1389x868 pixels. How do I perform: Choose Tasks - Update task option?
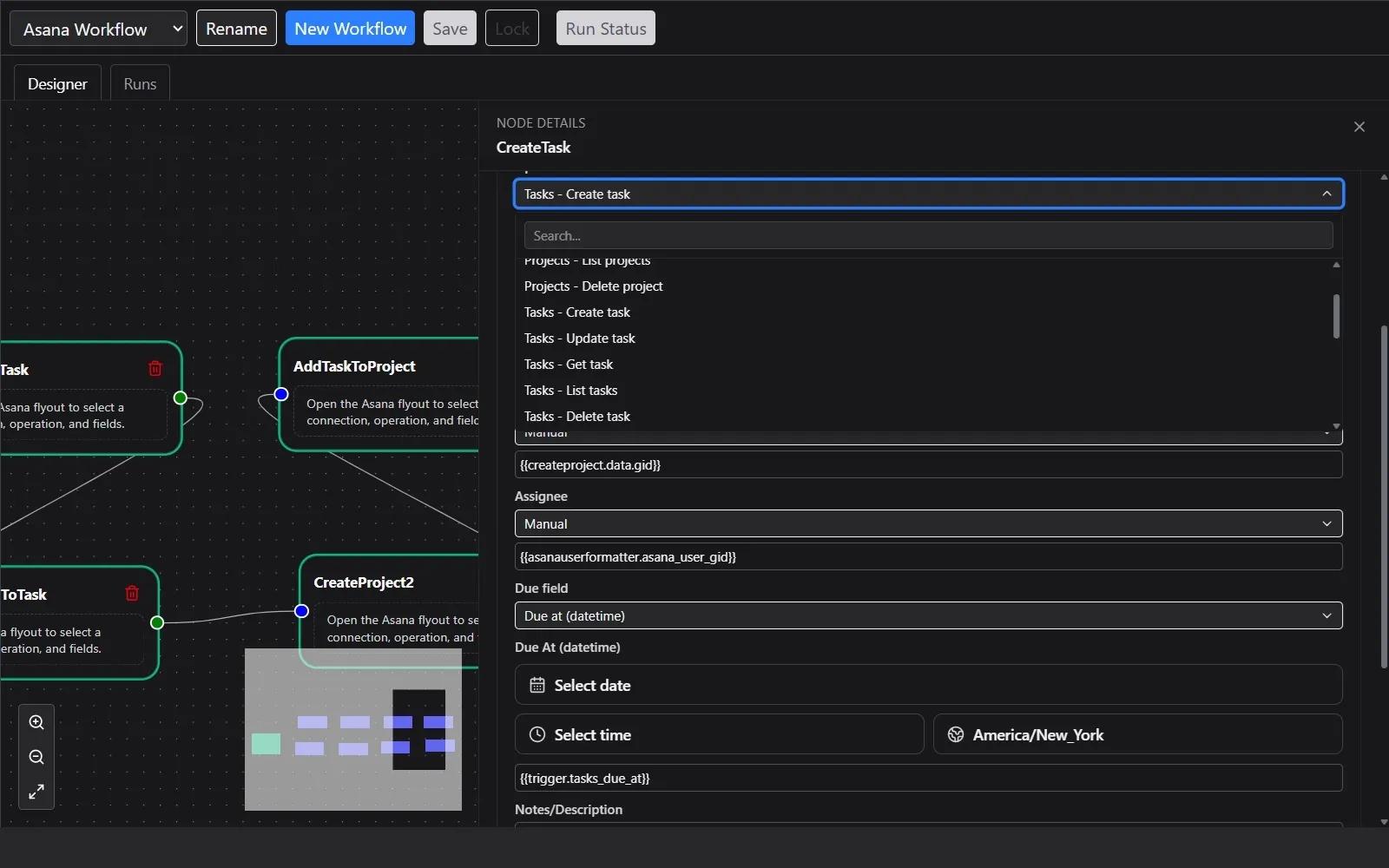580,339
